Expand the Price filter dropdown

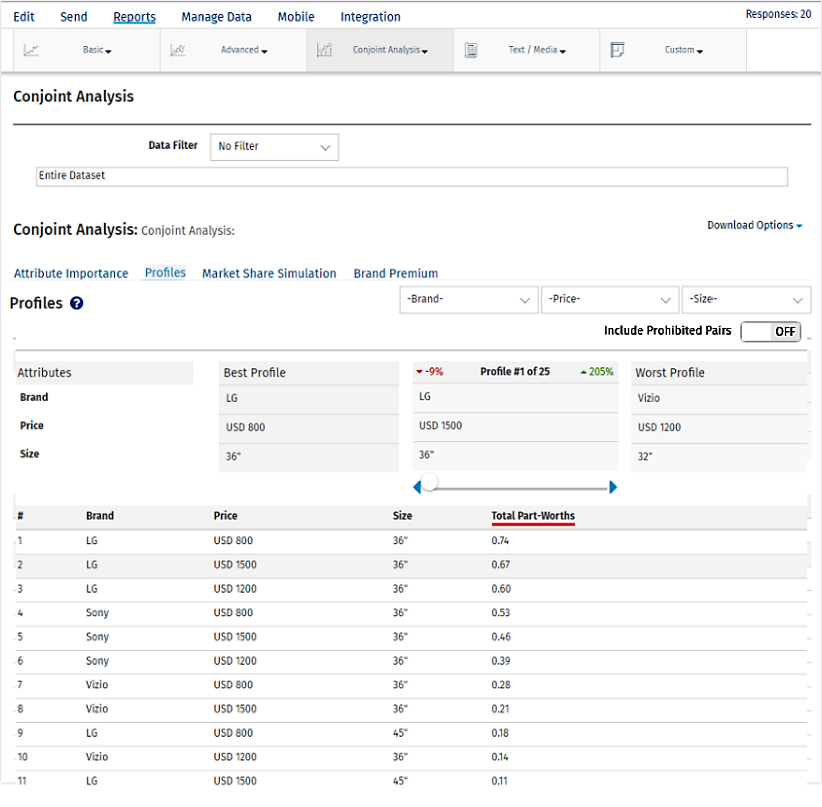click(609, 300)
